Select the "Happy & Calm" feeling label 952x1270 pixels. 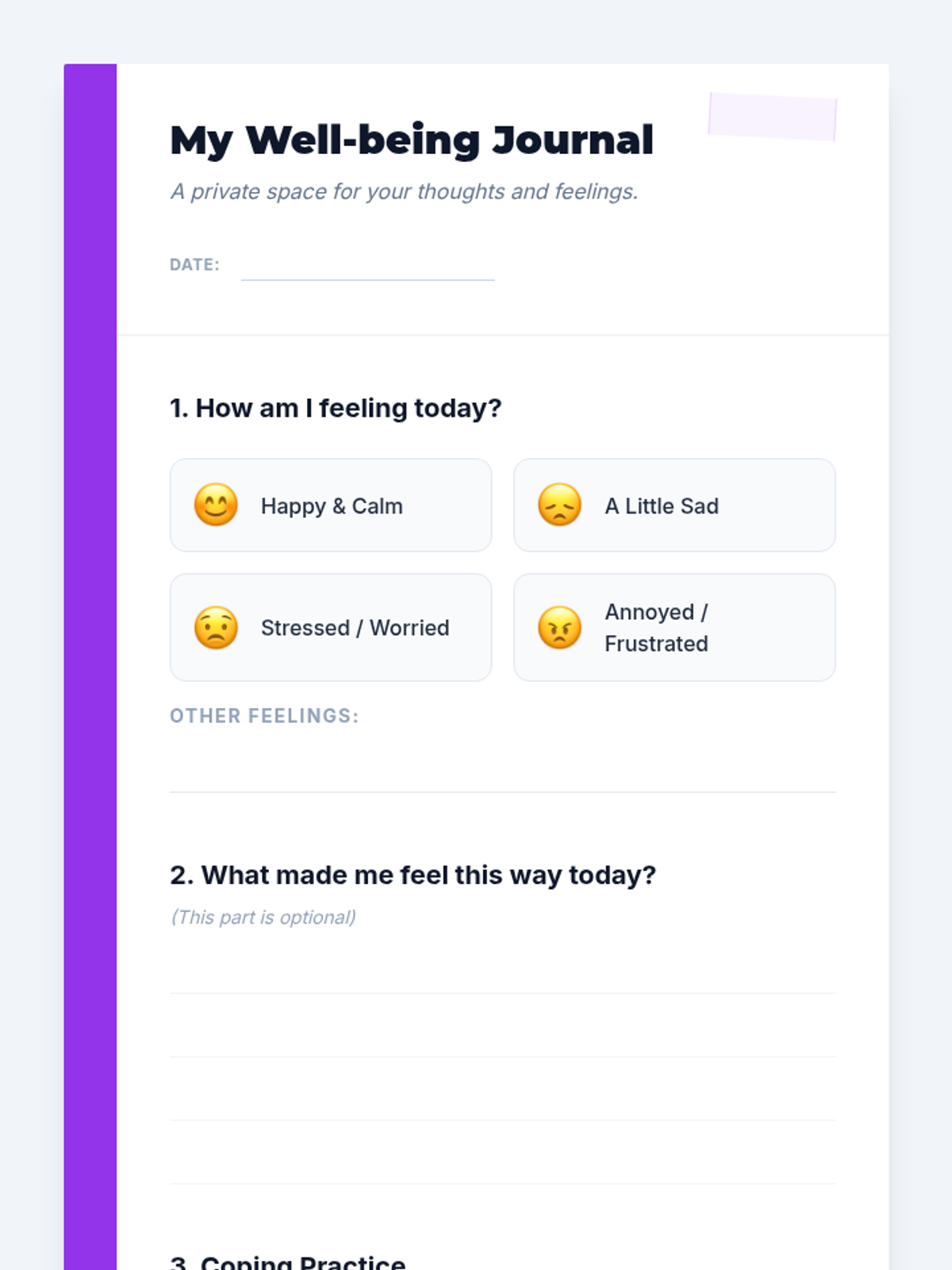332,506
